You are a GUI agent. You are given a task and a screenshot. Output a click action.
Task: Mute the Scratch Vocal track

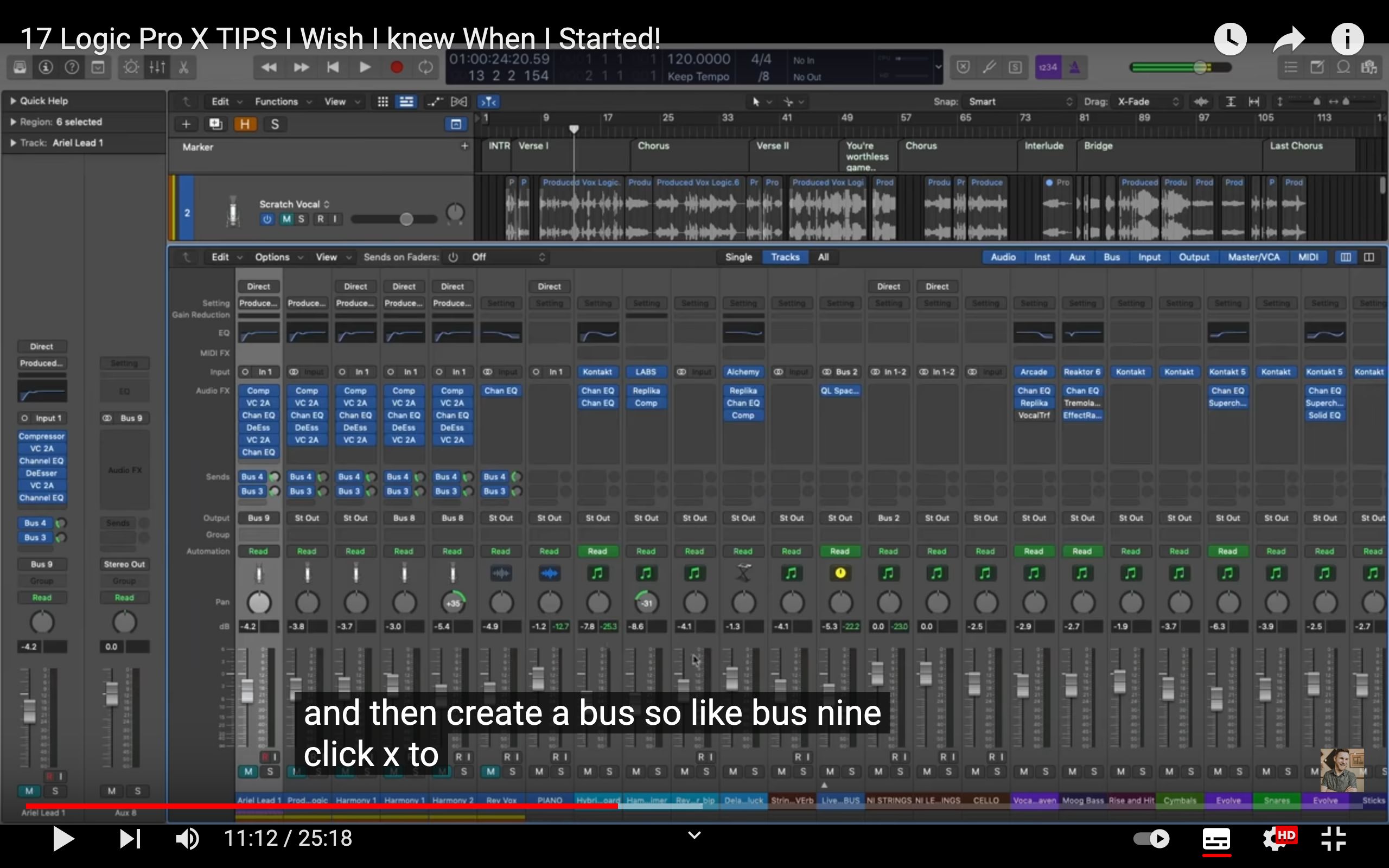(x=286, y=219)
